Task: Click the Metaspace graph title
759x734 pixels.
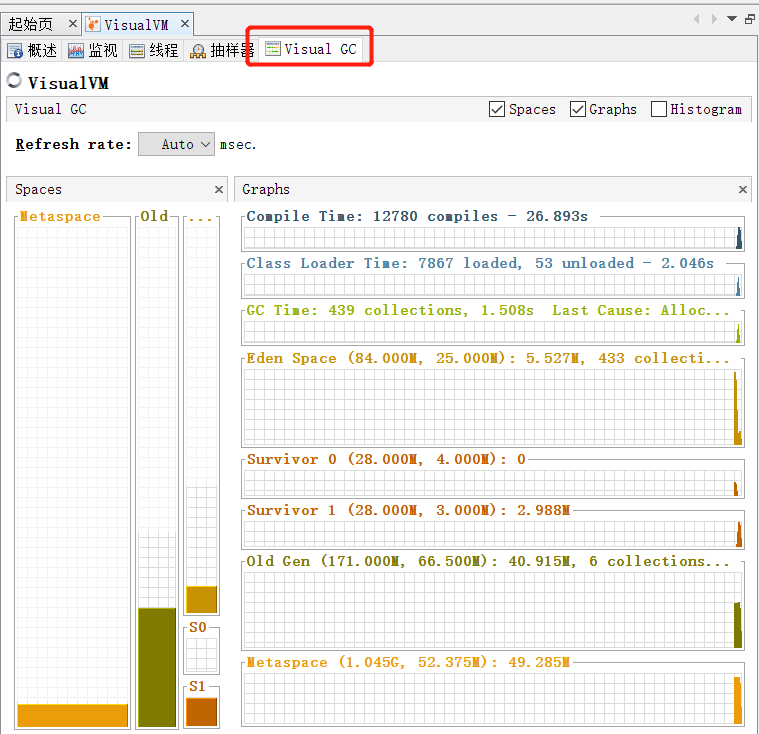Action: click(x=408, y=662)
